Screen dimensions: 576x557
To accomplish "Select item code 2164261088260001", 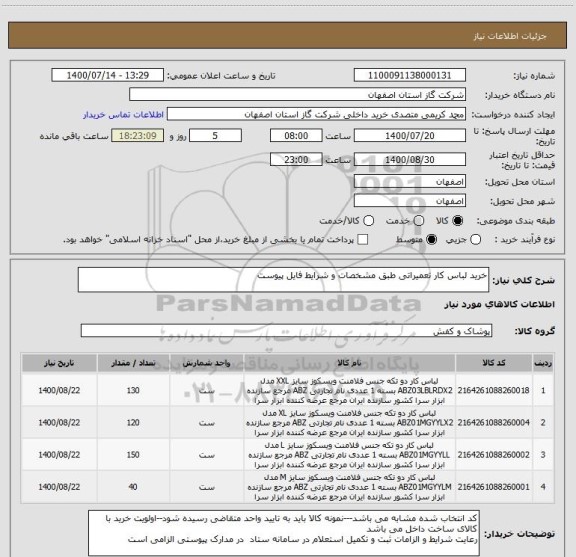I will coord(494,487).
